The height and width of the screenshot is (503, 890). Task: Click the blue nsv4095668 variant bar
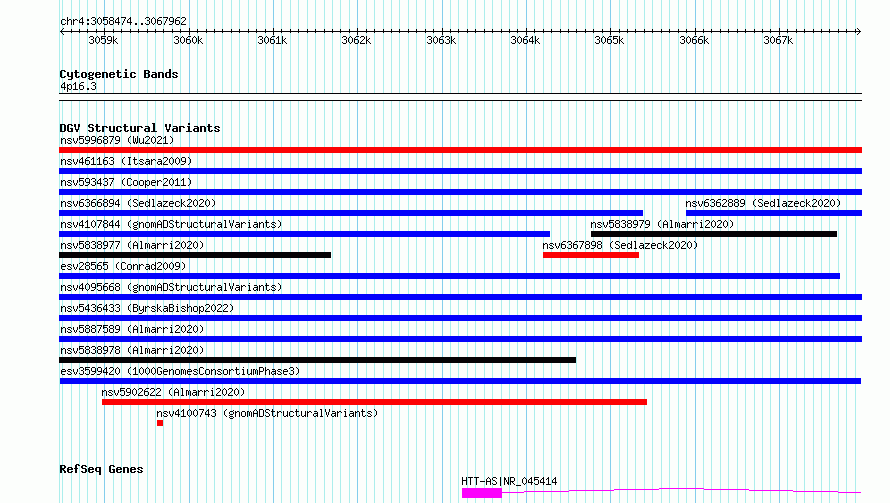[460, 297]
